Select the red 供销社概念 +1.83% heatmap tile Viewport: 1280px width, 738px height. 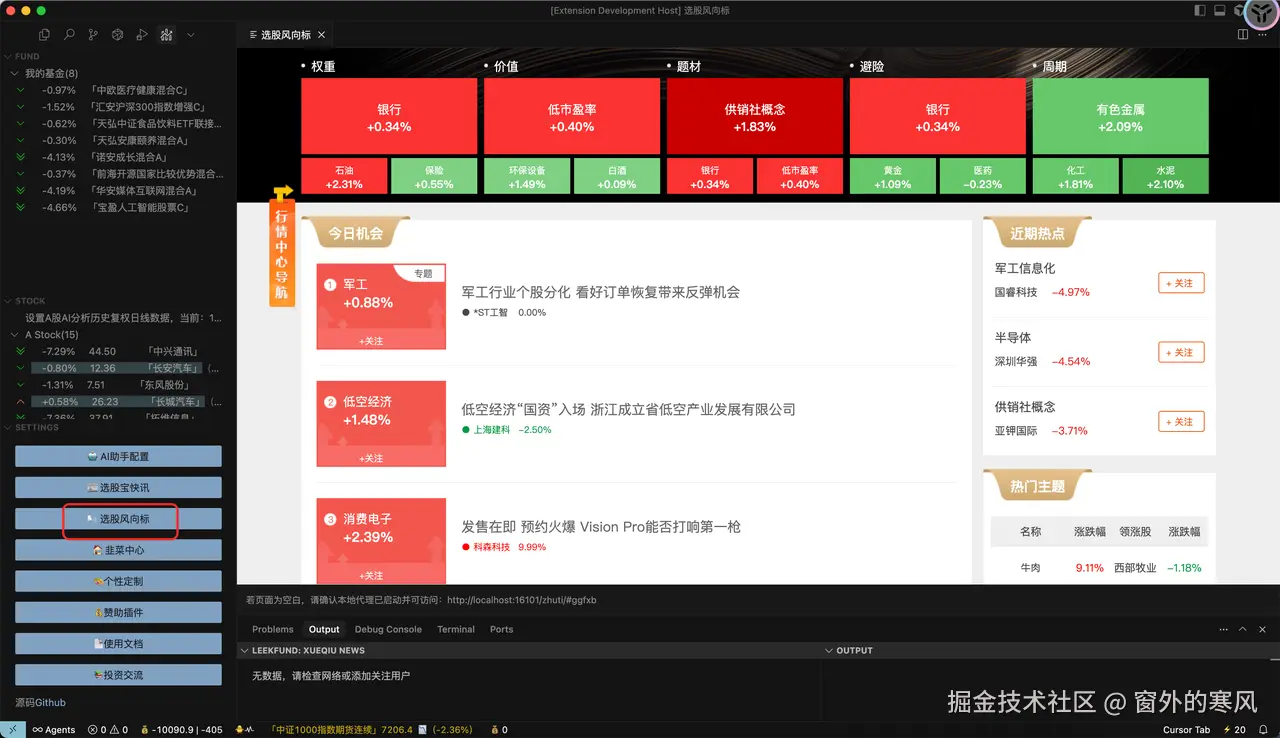point(754,116)
